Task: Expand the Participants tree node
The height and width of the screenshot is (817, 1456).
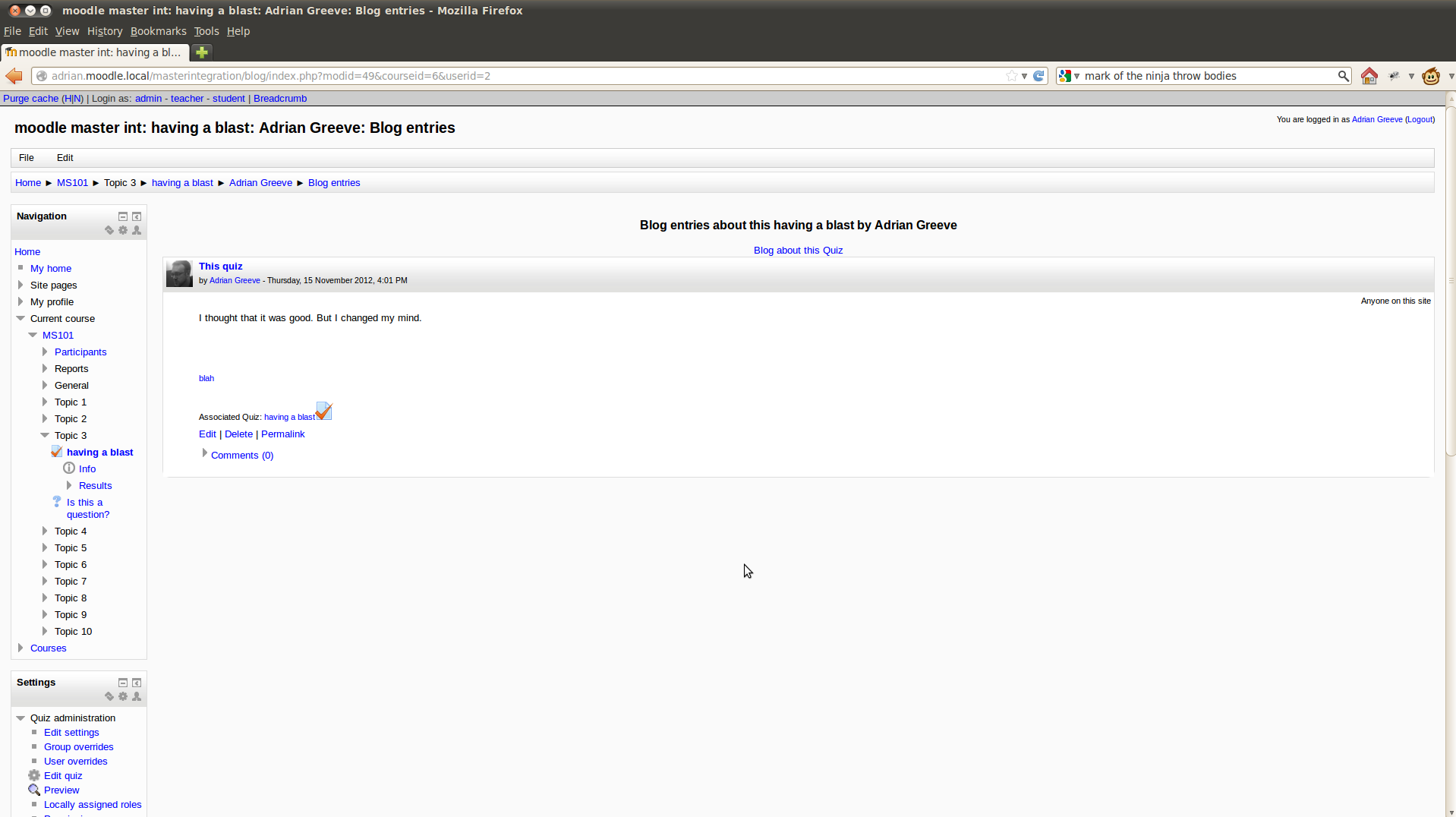Action: 45,352
